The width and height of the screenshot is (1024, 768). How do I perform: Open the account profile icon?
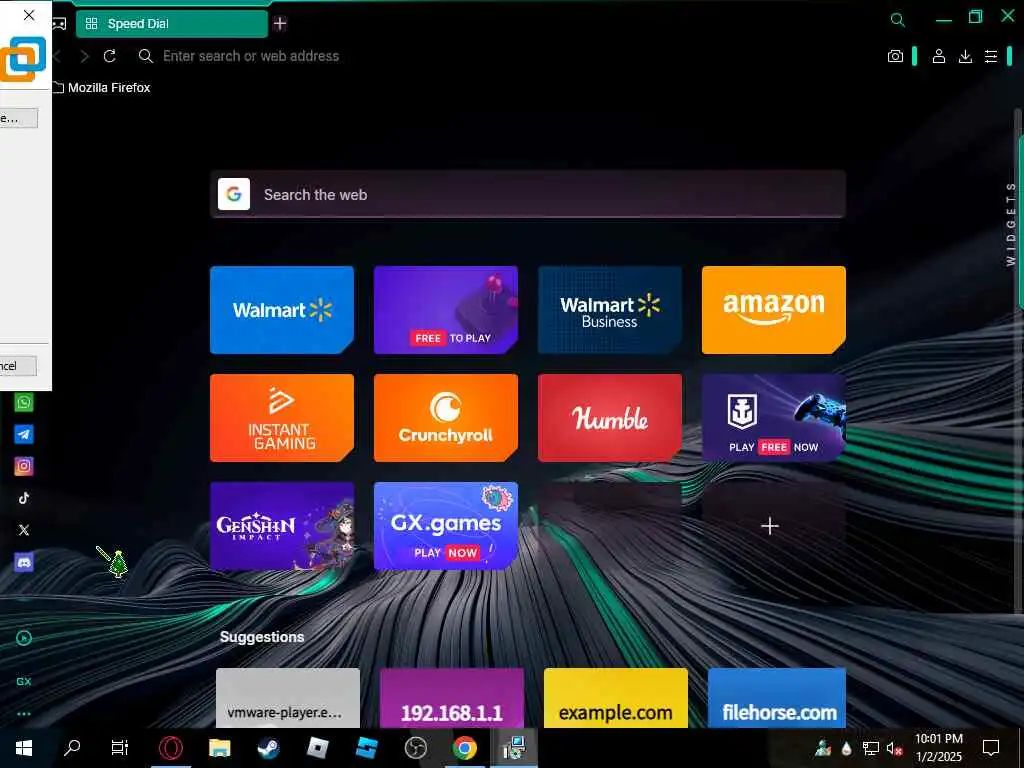coord(938,56)
